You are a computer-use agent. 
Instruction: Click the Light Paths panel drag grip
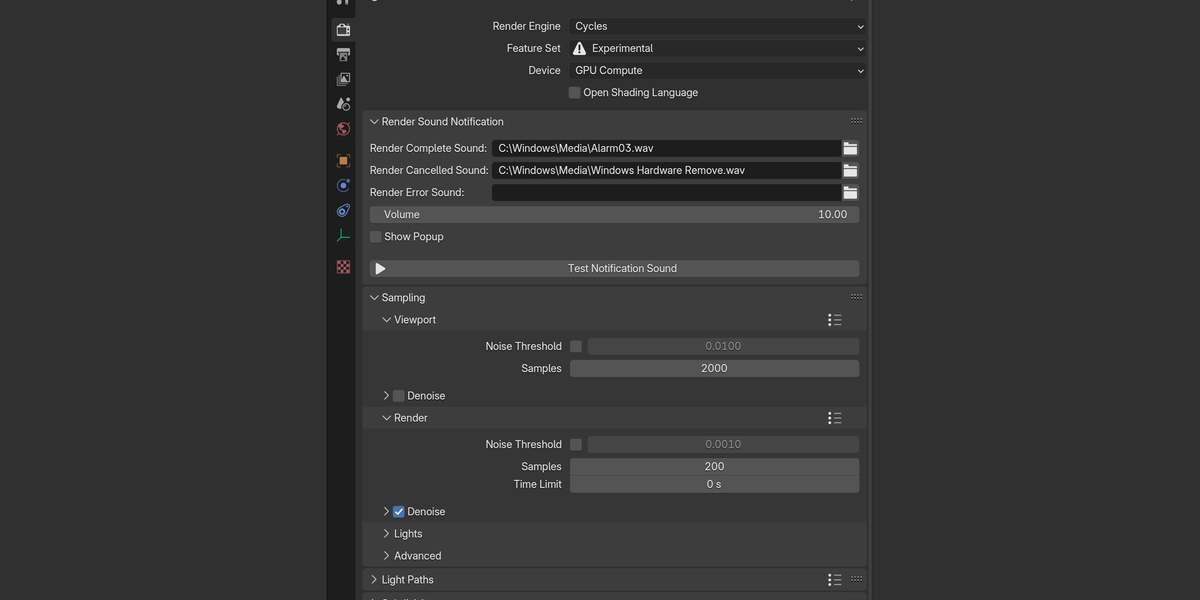(x=856, y=579)
